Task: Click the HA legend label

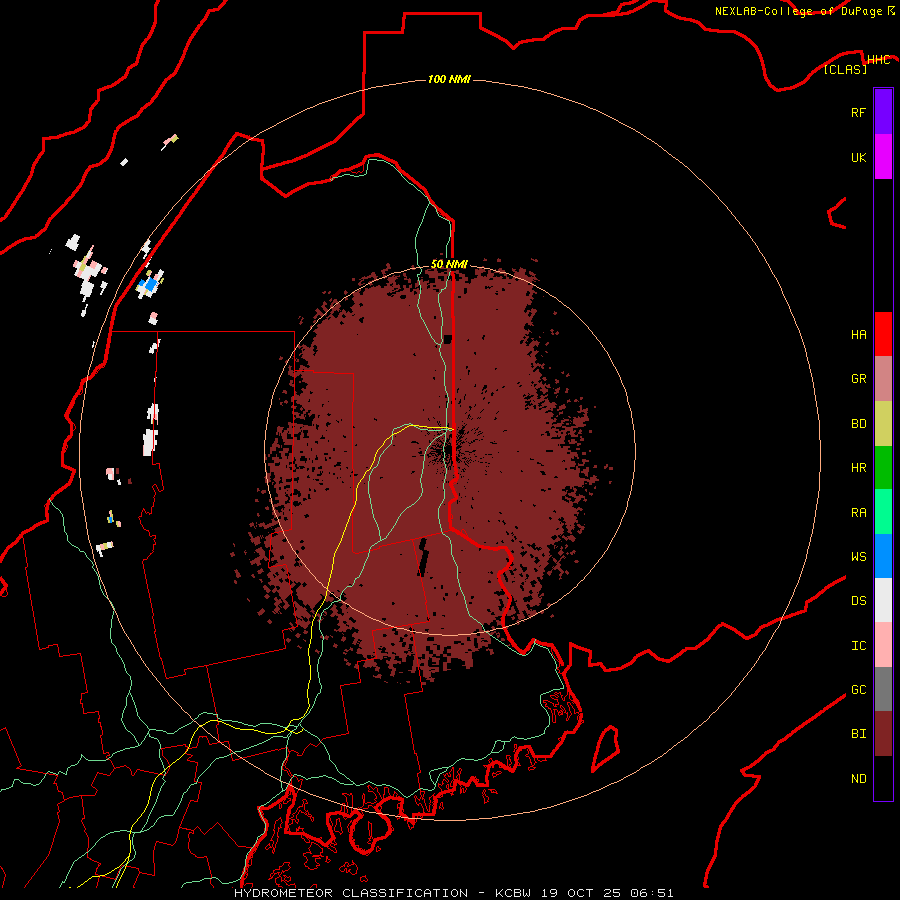Action: (x=858, y=335)
